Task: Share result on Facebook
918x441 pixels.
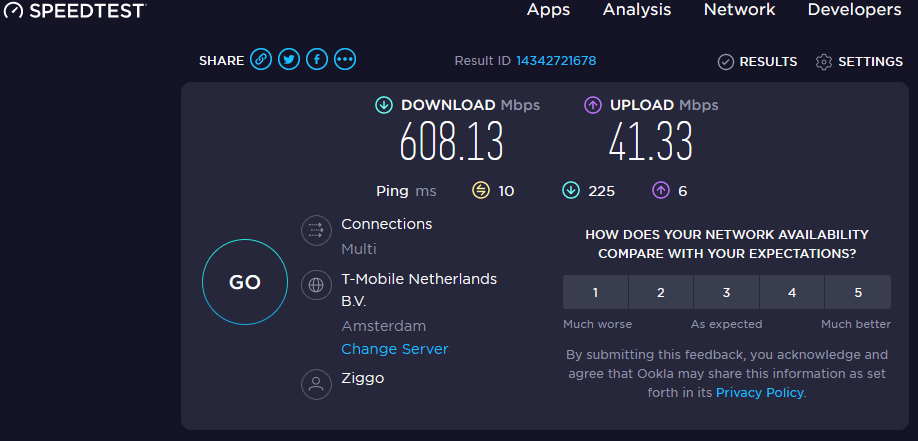Action: click(x=317, y=60)
